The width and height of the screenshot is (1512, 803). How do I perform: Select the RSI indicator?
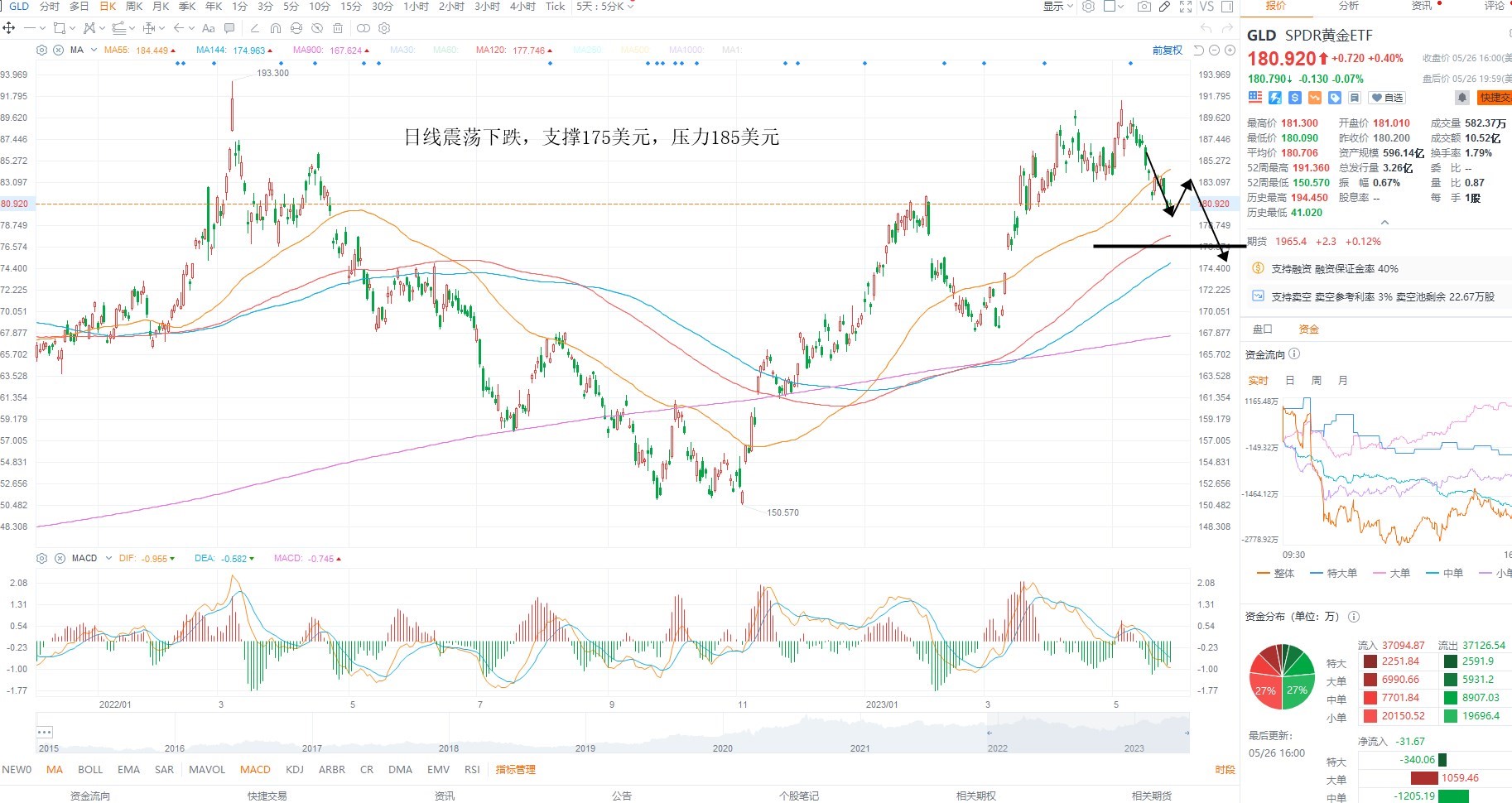pos(472,769)
